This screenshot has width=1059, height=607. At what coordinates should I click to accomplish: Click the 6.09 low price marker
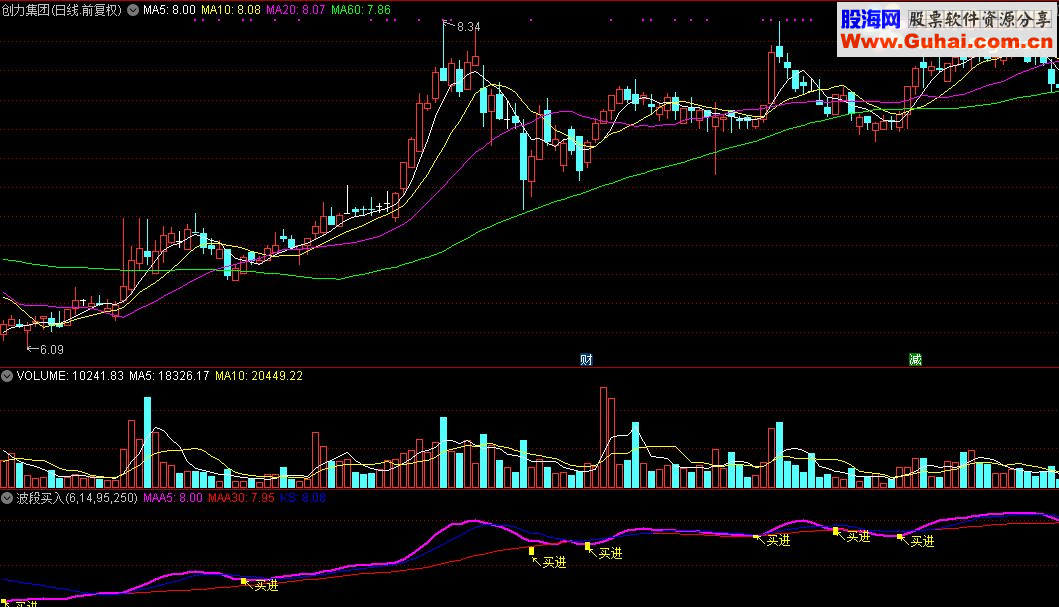pos(51,350)
